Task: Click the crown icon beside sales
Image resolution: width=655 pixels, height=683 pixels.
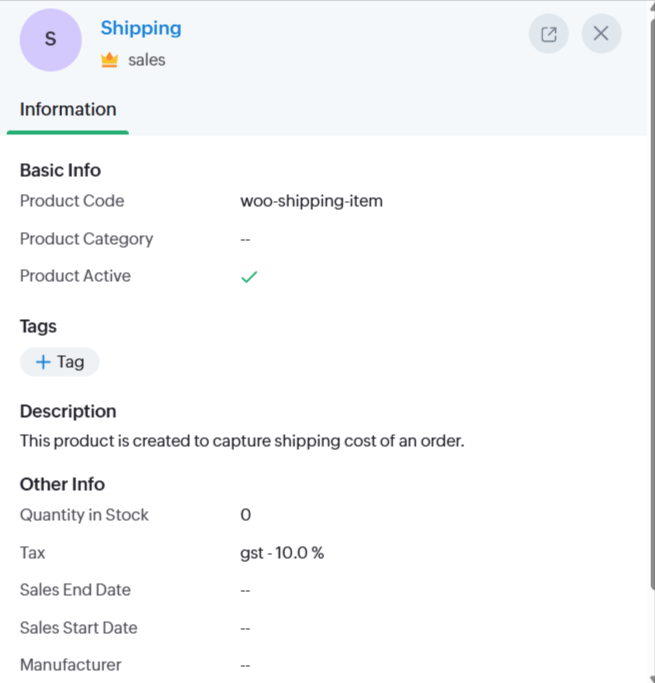Action: (109, 60)
